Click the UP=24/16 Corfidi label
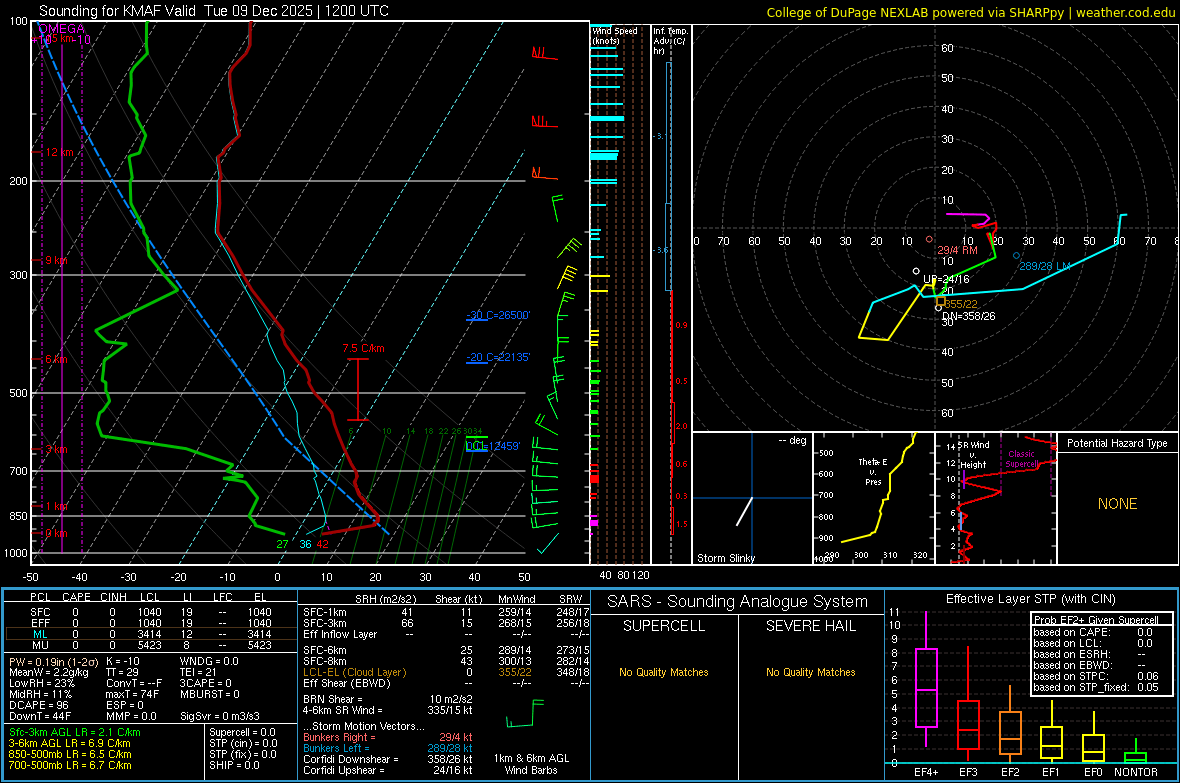This screenshot has width=1180, height=783. (x=946, y=279)
